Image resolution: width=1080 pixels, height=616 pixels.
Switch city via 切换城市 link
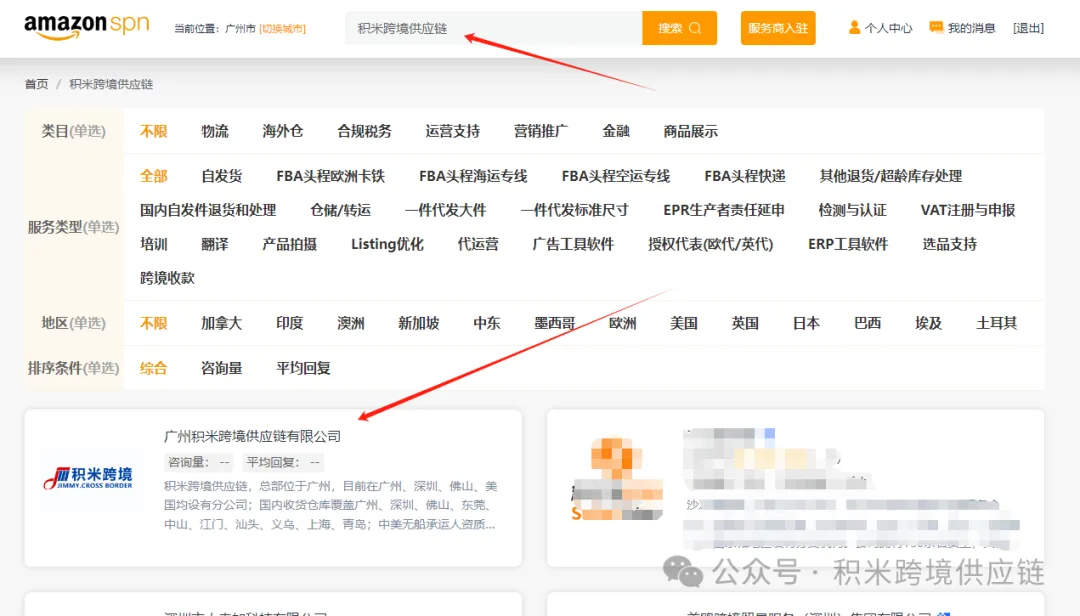[x=282, y=29]
